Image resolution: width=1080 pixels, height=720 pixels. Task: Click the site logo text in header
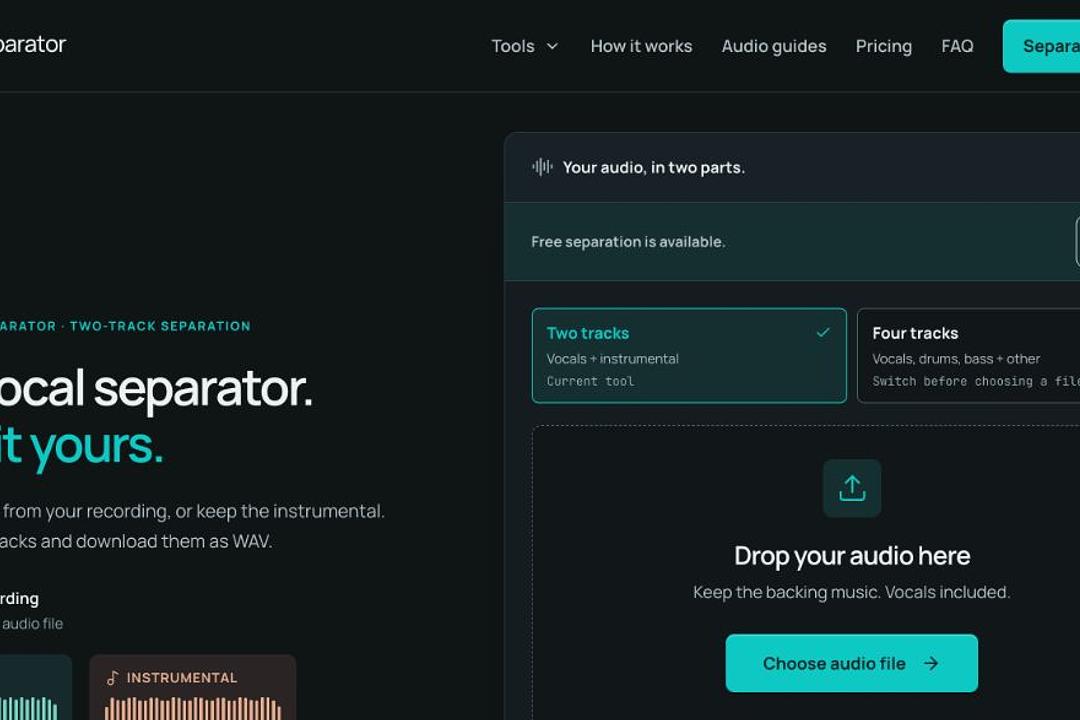pyautogui.click(x=32, y=44)
